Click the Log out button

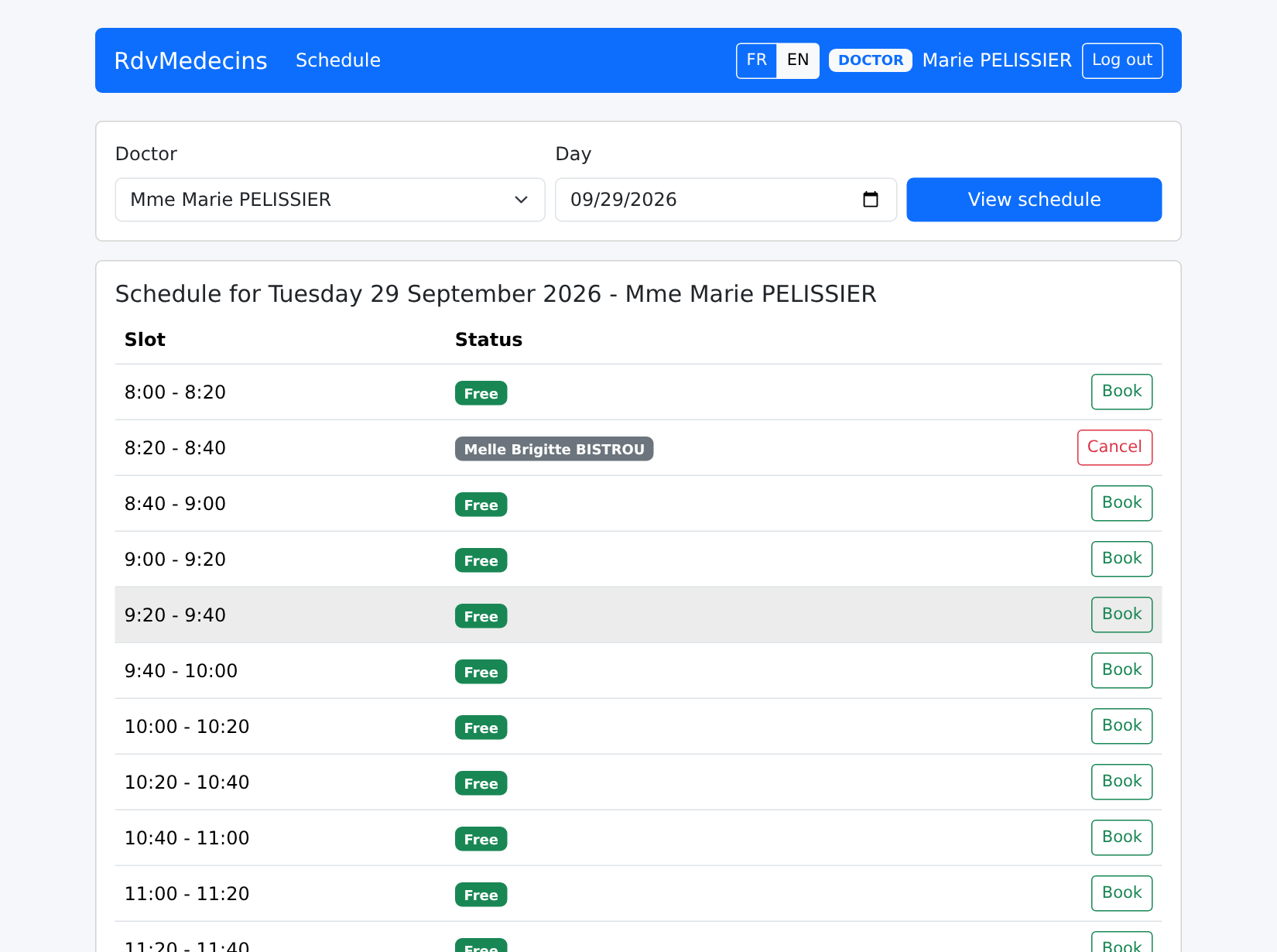click(x=1122, y=60)
